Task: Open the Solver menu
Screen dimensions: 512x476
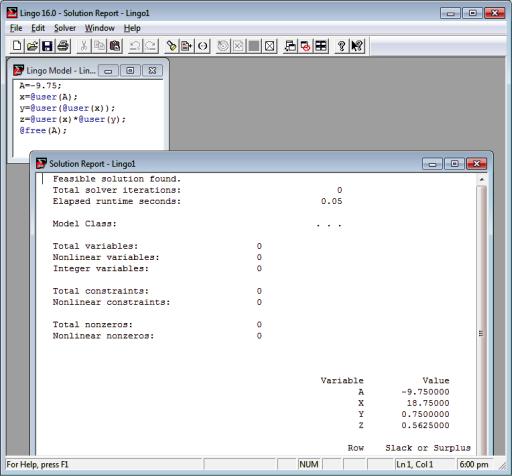Action: (65, 28)
